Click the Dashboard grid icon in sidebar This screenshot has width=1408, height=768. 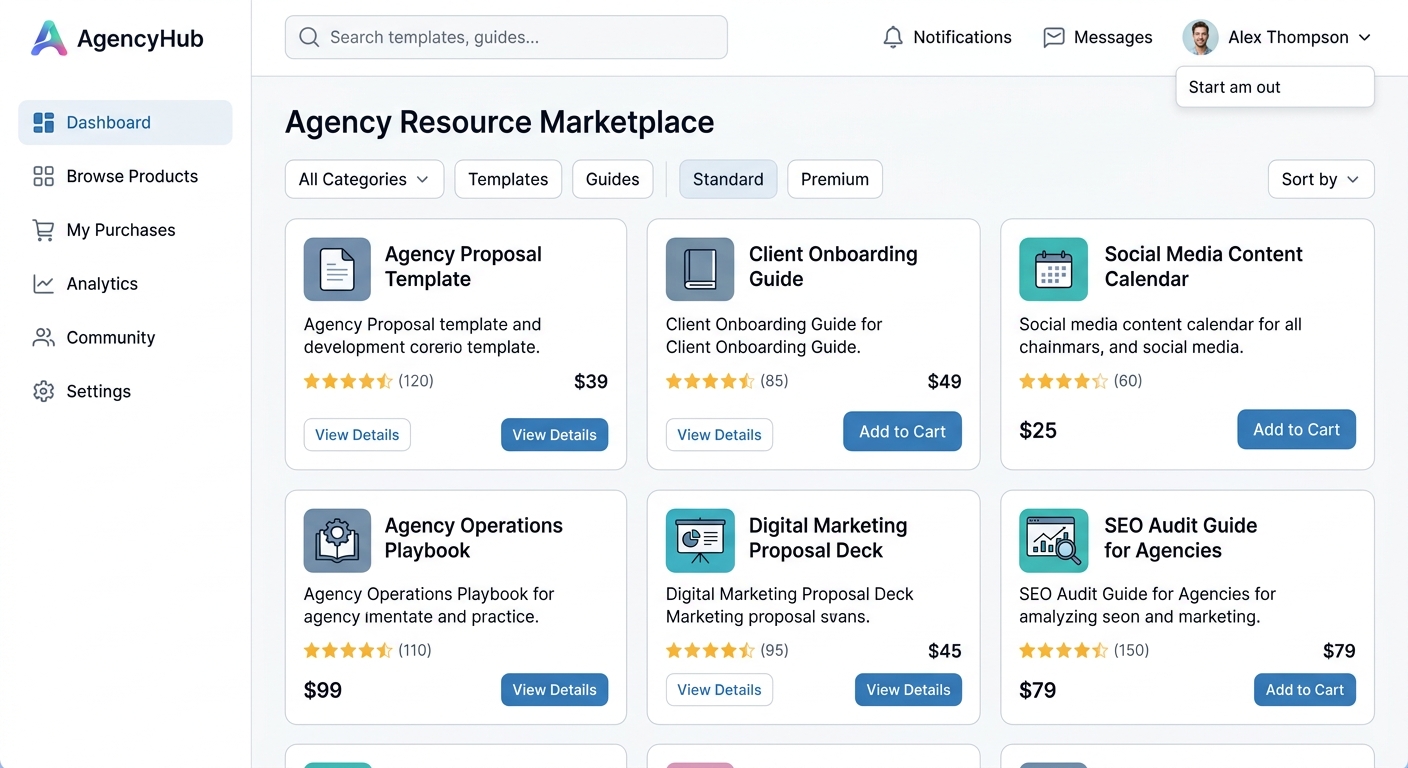(43, 123)
